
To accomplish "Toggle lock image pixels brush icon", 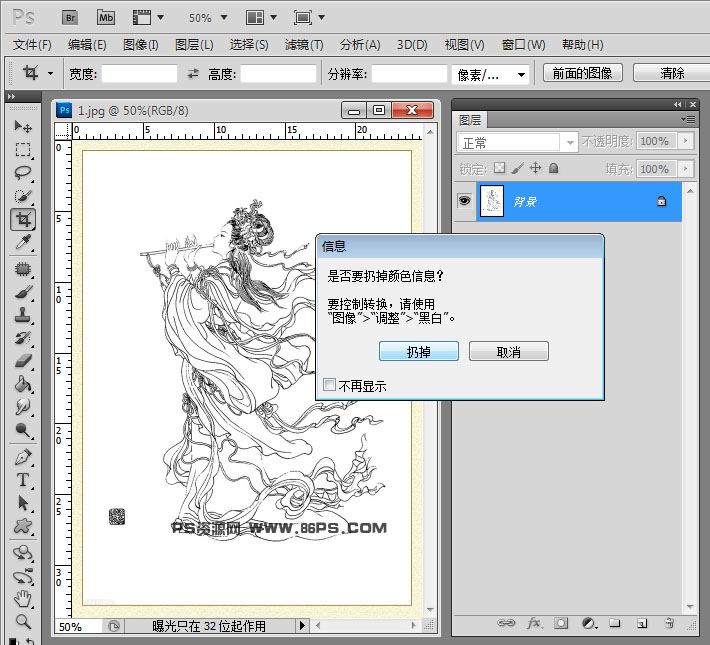I will 518,168.
